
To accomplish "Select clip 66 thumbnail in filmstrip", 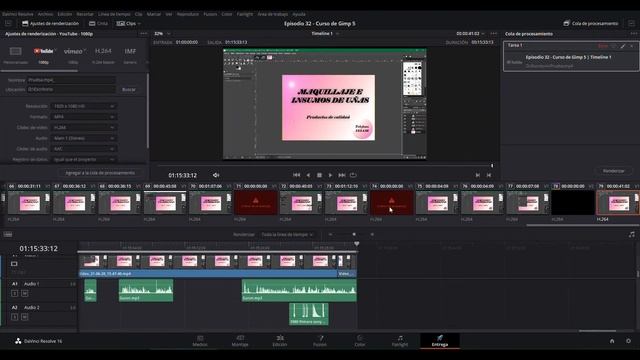I will [29, 202].
